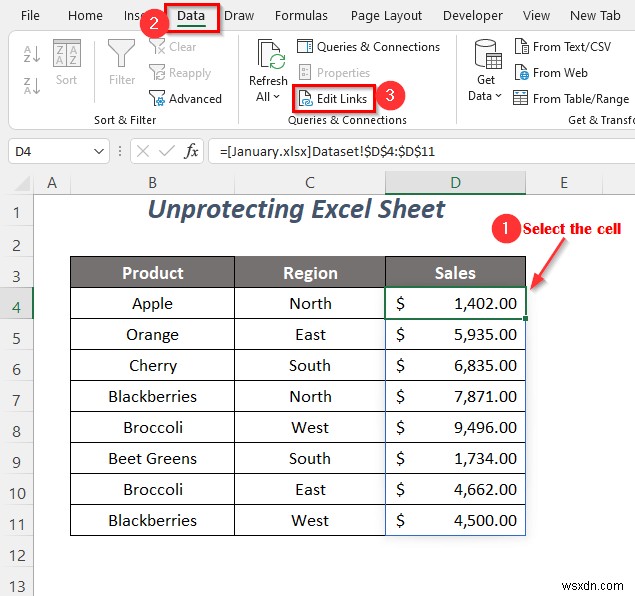Image resolution: width=635 pixels, height=596 pixels.
Task: Click the Sales header cell
Action: [x=455, y=272]
